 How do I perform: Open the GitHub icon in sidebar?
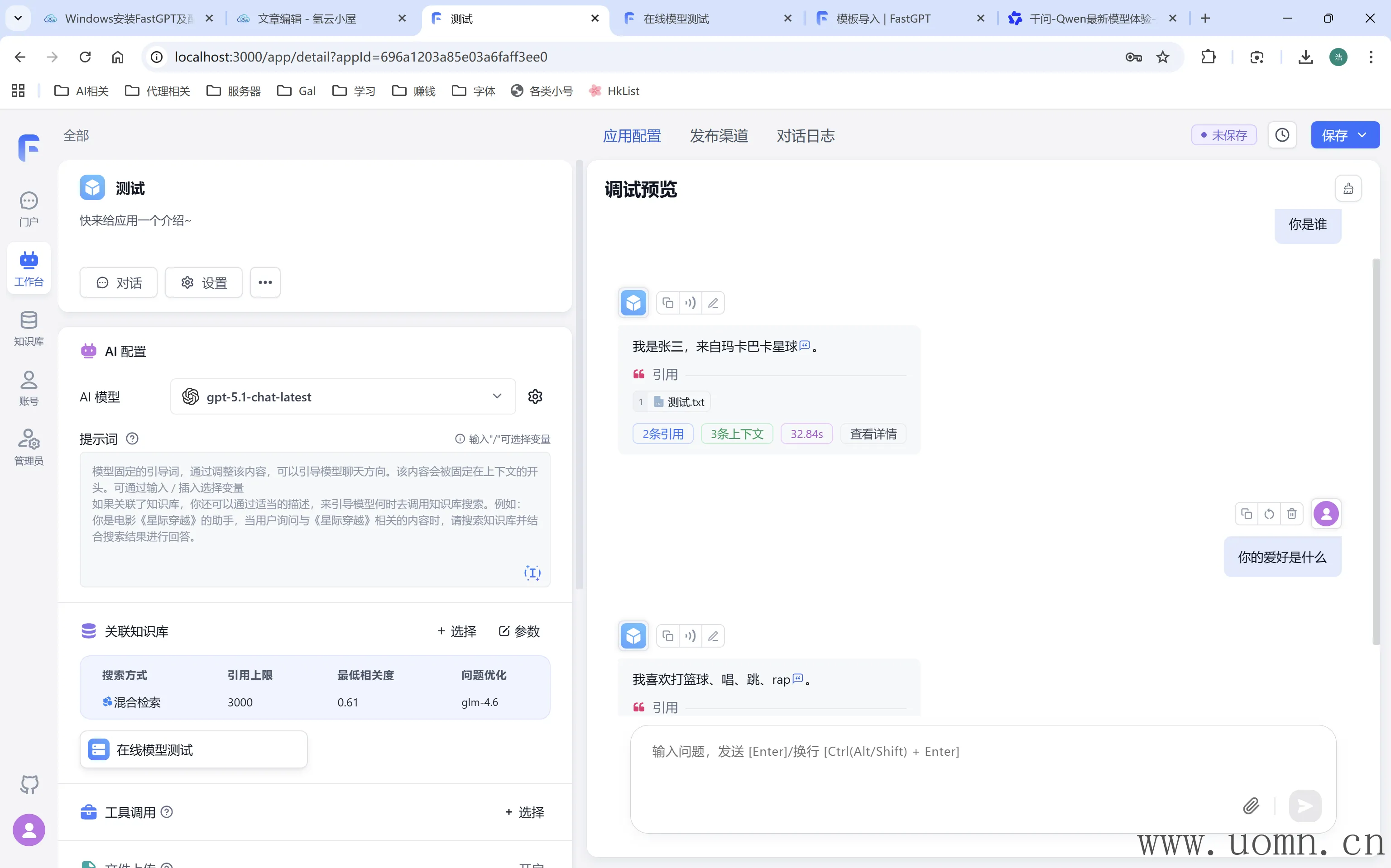[x=29, y=784]
